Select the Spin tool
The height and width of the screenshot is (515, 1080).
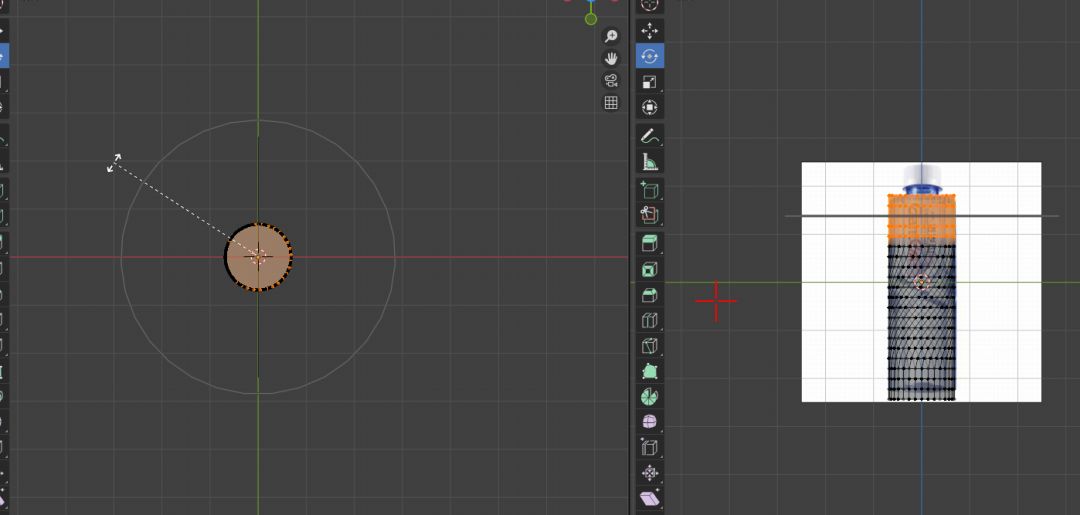pos(650,395)
